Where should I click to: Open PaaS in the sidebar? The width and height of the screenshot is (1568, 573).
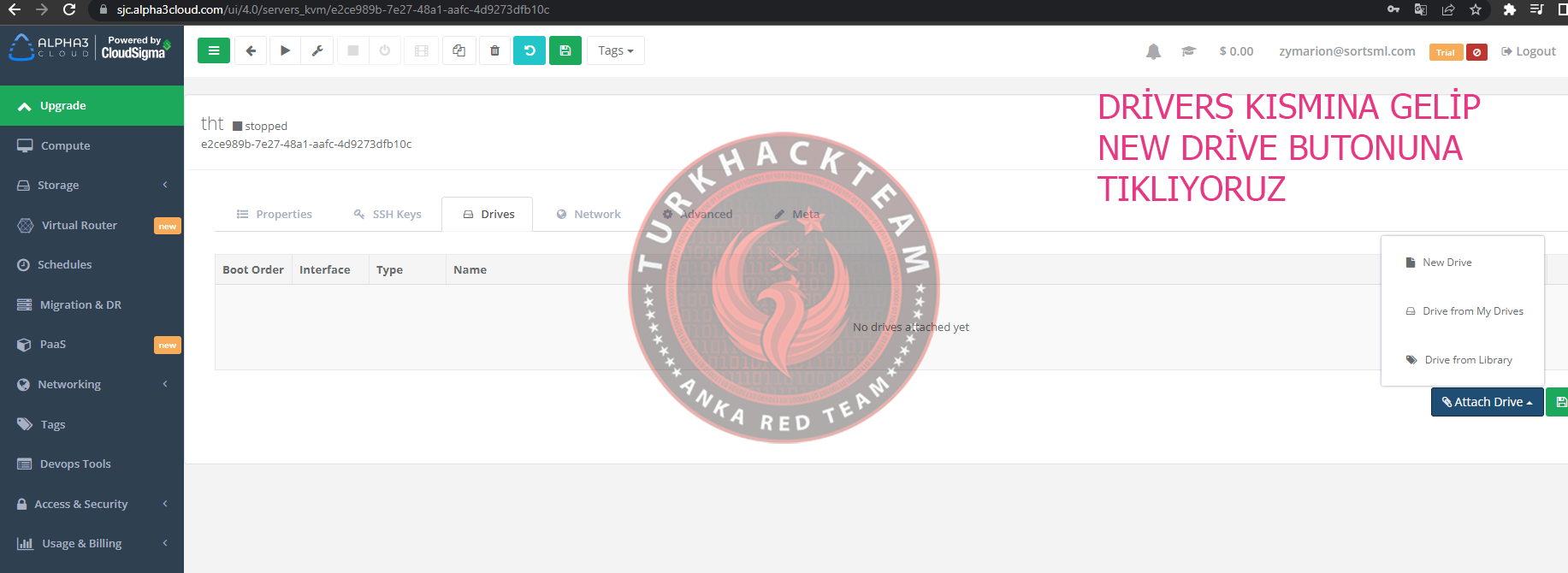tap(92, 344)
